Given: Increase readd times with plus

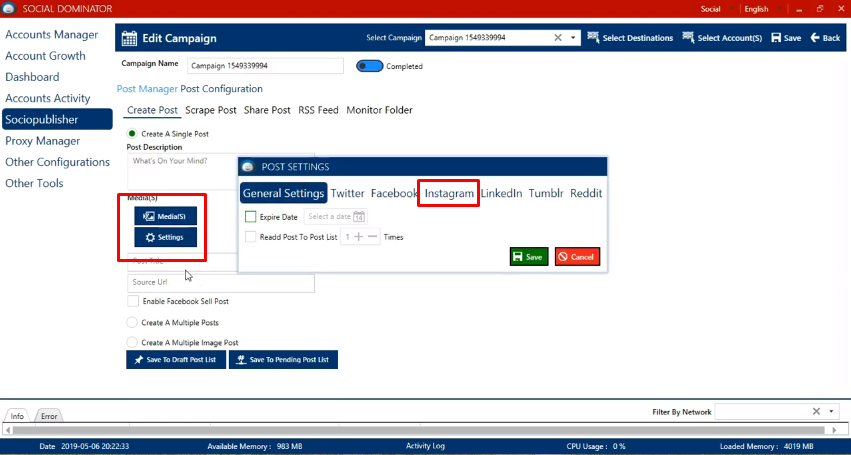Looking at the screenshot, I should (x=358, y=237).
